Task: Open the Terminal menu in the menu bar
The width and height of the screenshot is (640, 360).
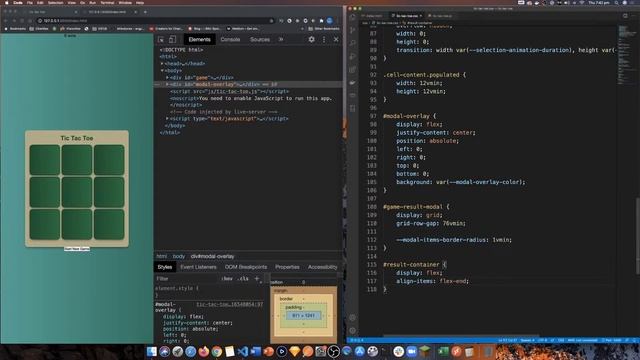Action: [107, 2]
